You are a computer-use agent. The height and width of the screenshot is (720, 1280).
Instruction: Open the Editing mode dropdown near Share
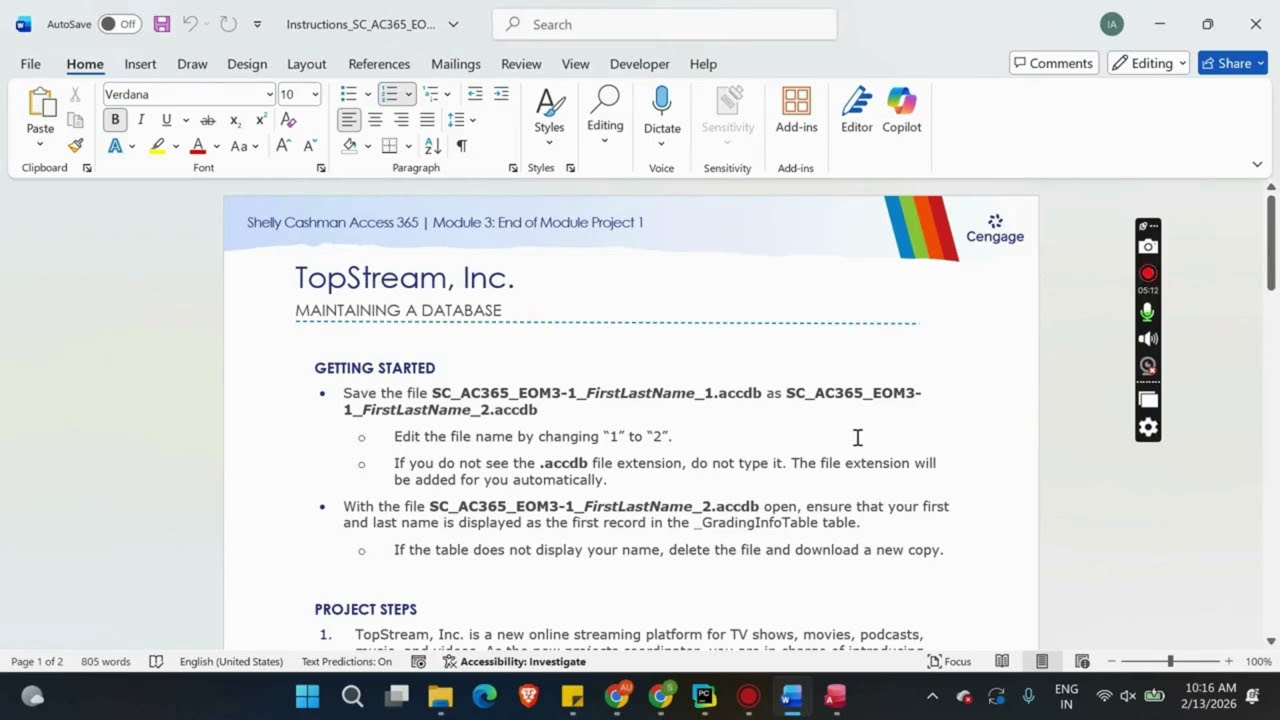pos(1148,63)
